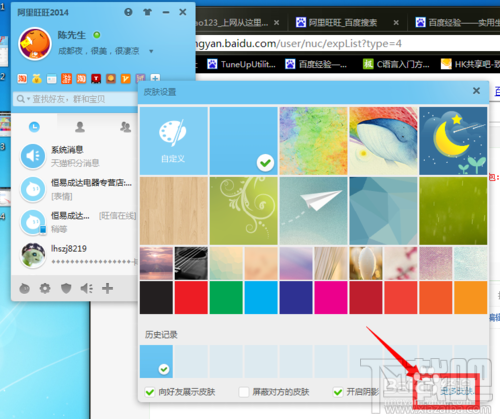Open the orange Taobao 淘 app icon
The image size is (500, 419).
click(x=81, y=79)
